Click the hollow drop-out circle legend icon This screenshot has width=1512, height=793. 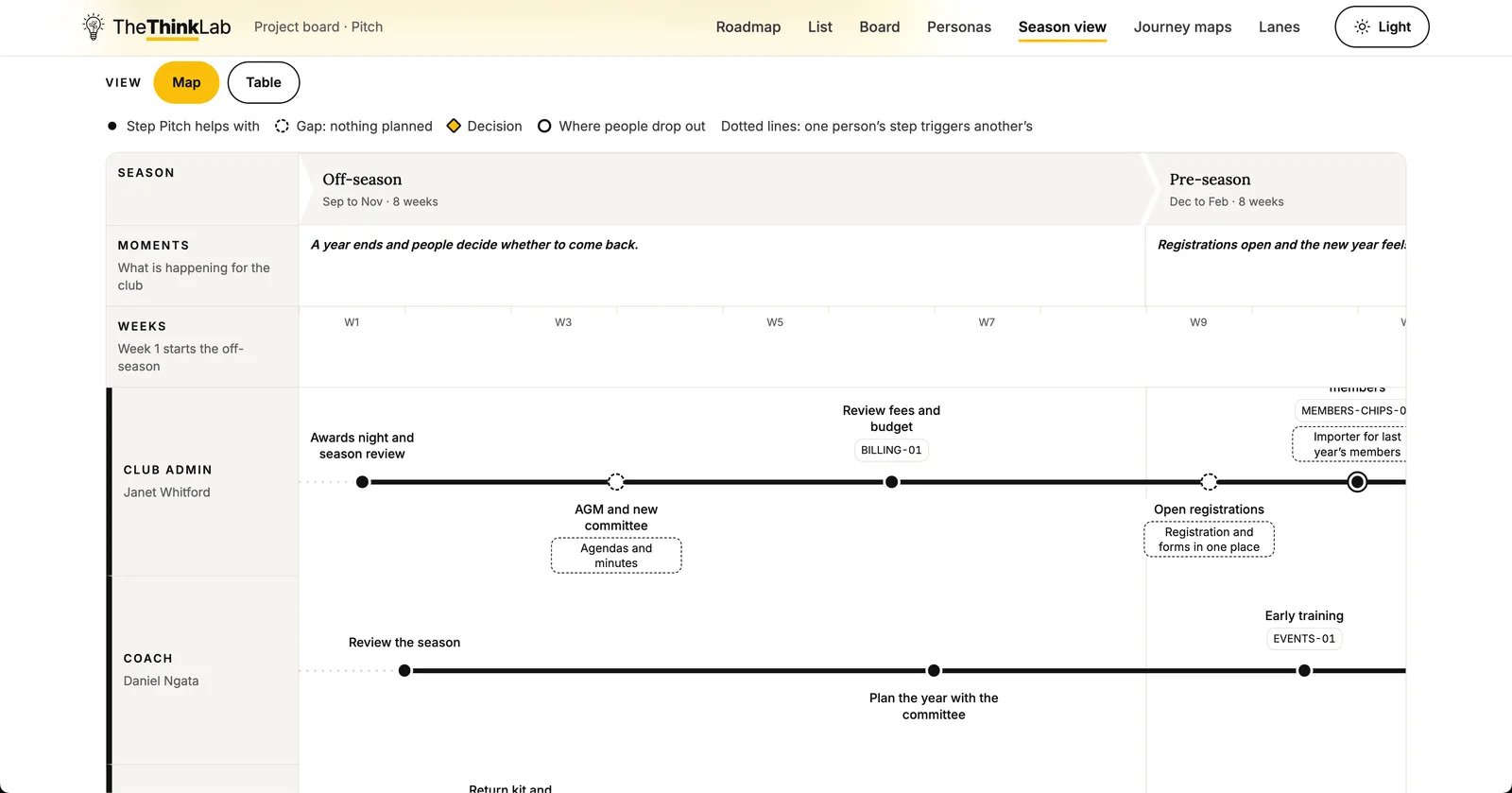click(x=544, y=126)
